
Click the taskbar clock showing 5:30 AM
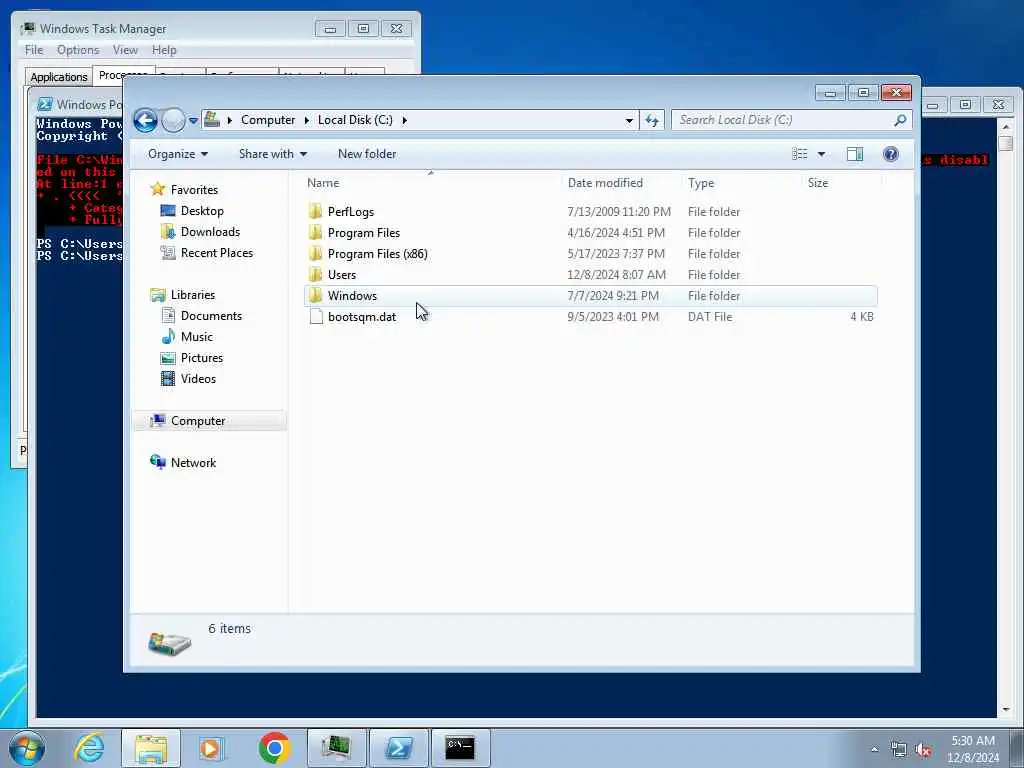(x=973, y=749)
